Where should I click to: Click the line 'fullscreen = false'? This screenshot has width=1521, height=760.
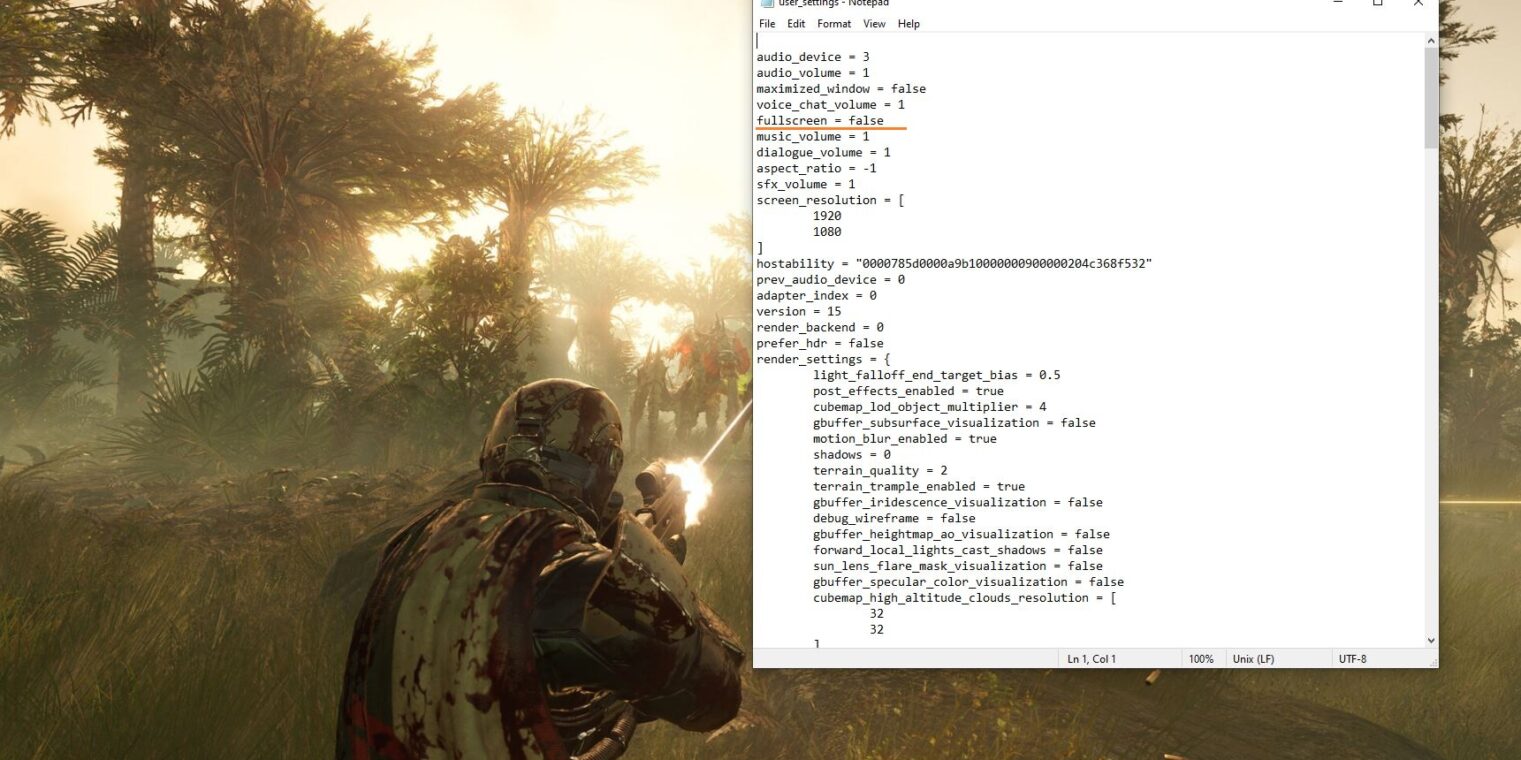[x=820, y=121]
